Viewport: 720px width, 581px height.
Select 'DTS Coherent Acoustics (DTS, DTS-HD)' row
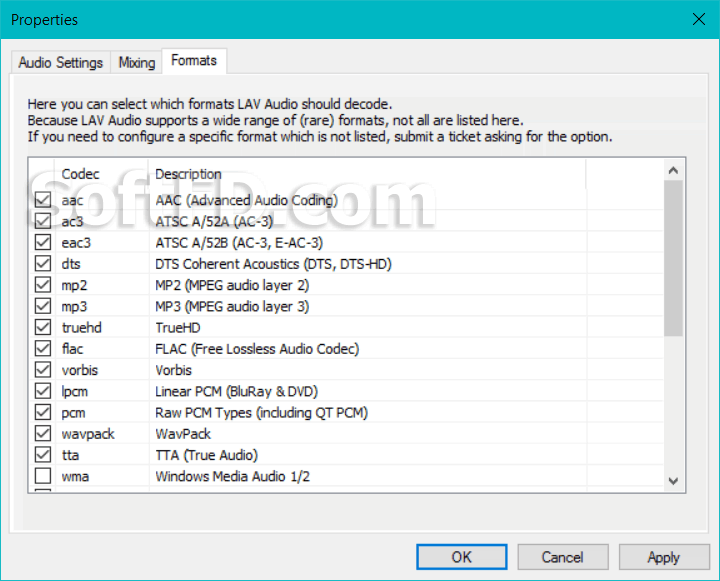[273, 264]
